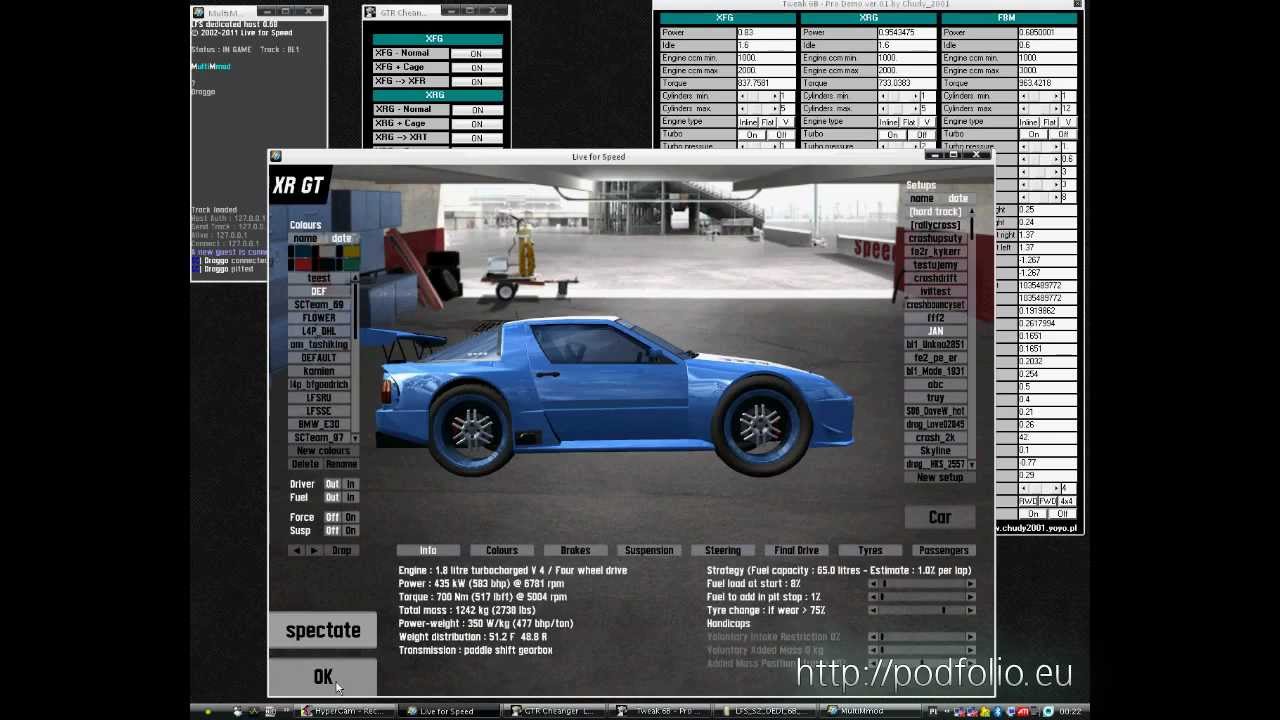
Task: Click the OK button
Action: click(323, 677)
